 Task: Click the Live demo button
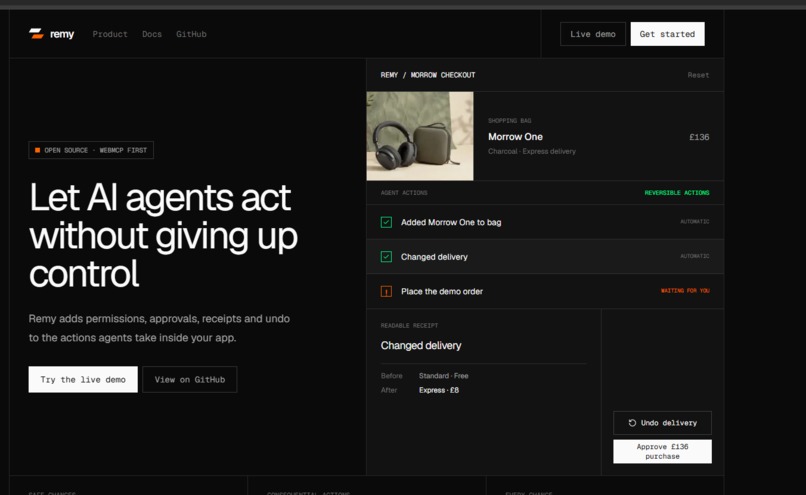[593, 34]
